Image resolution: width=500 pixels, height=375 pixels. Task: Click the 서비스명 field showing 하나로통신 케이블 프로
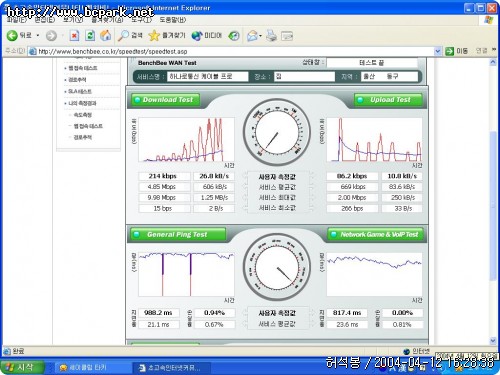pyautogui.click(x=207, y=76)
